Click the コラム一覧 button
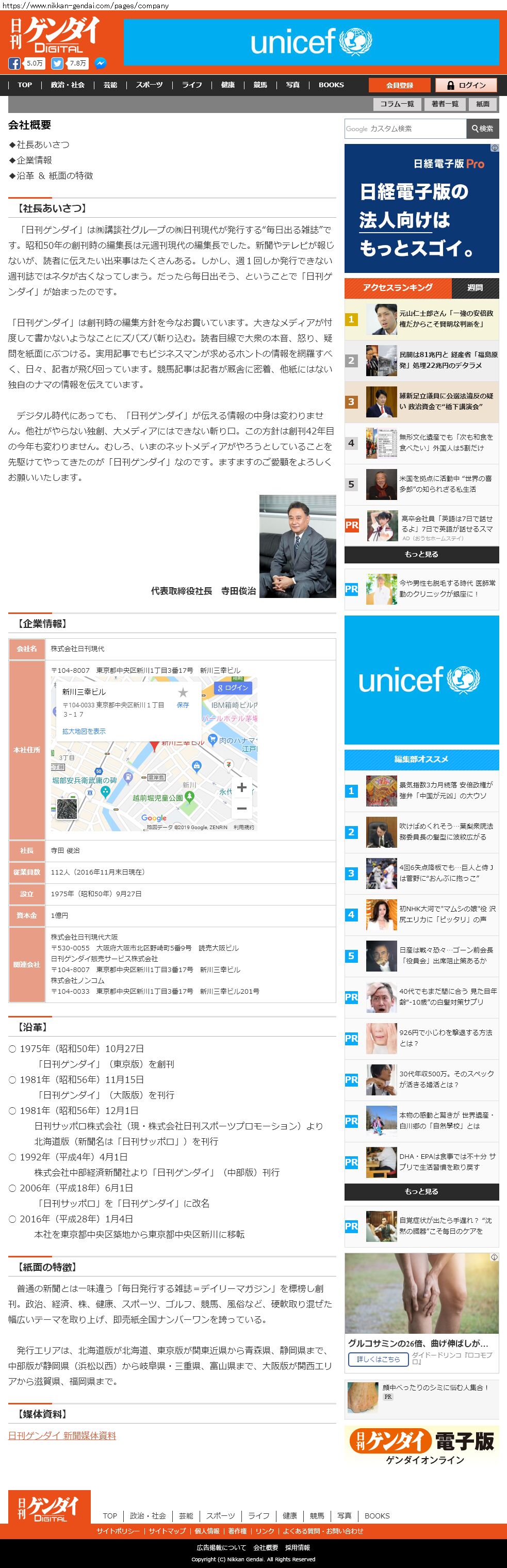Viewport: 507px width, 1568px height. coord(397,104)
